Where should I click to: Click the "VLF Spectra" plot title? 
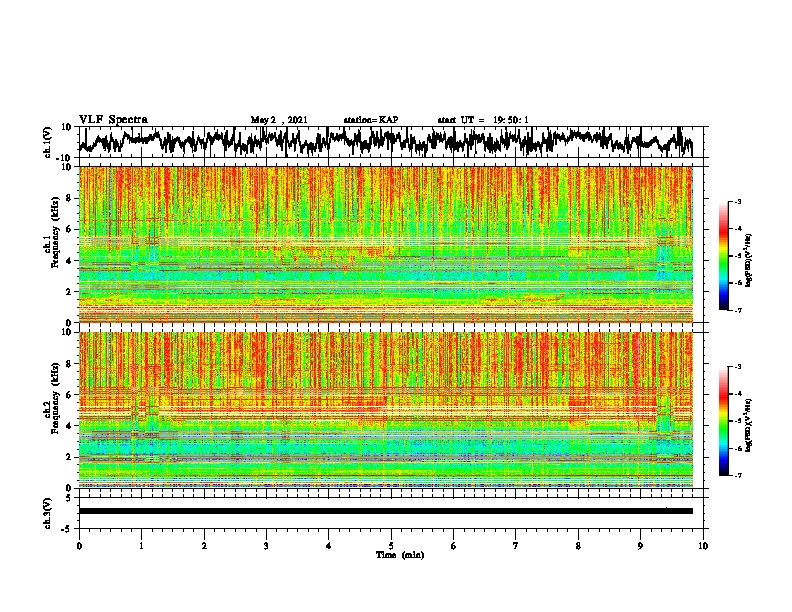click(x=113, y=119)
